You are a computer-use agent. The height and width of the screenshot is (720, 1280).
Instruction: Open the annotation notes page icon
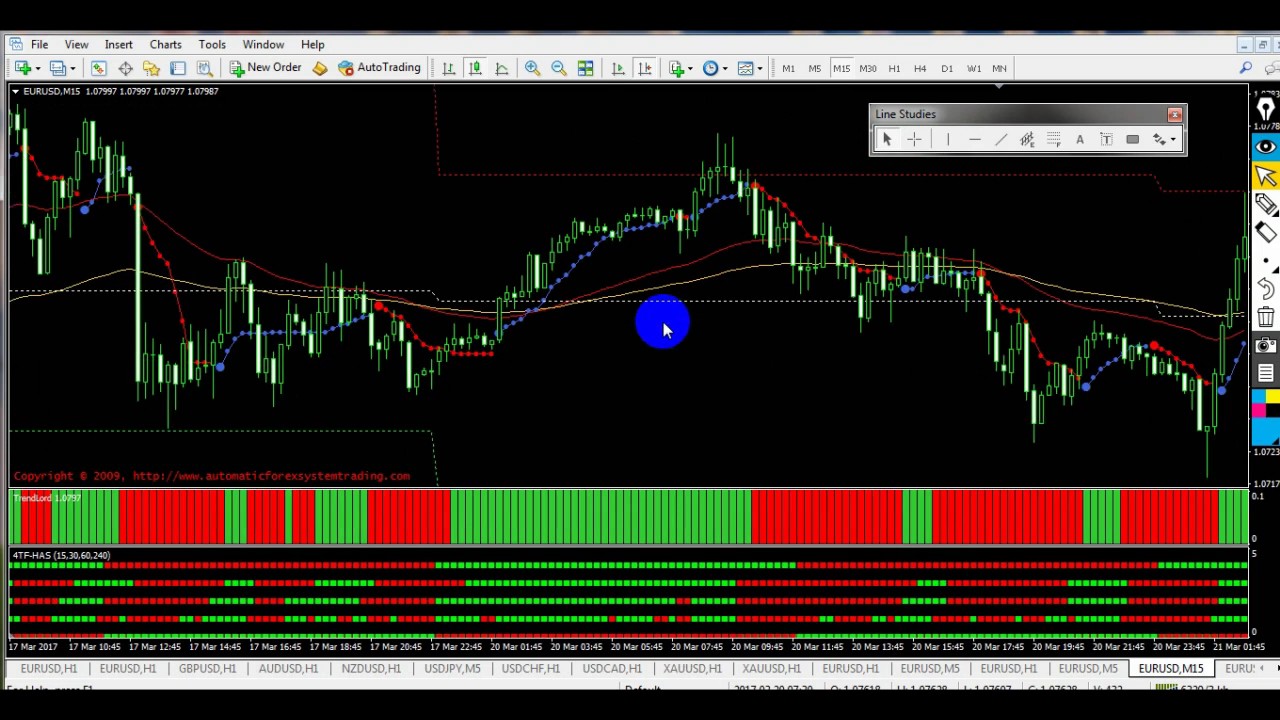coord(1265,373)
